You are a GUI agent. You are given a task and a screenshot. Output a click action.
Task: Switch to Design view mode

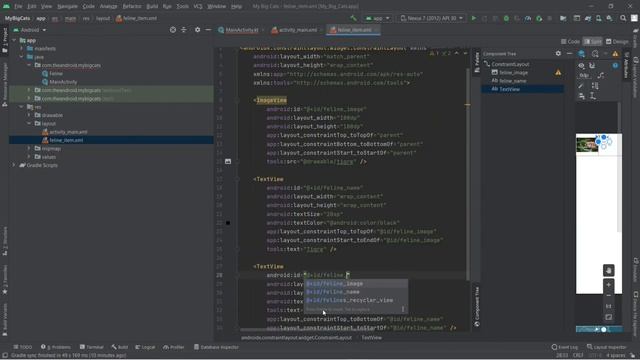(x=617, y=42)
